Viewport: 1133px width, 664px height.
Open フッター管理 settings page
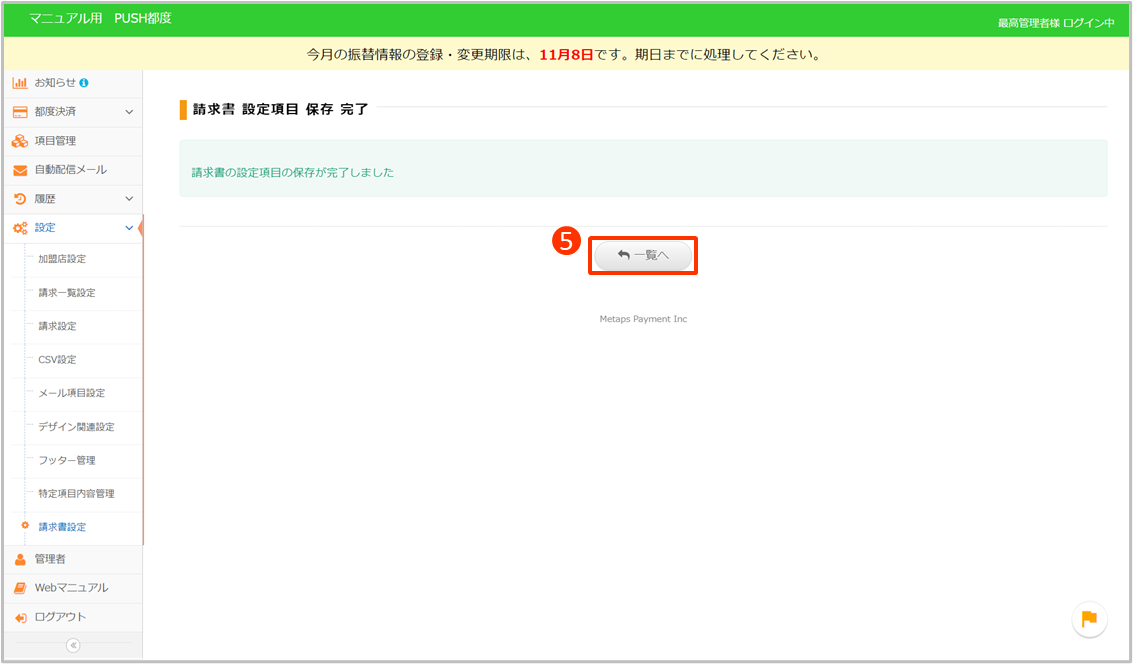(66, 460)
